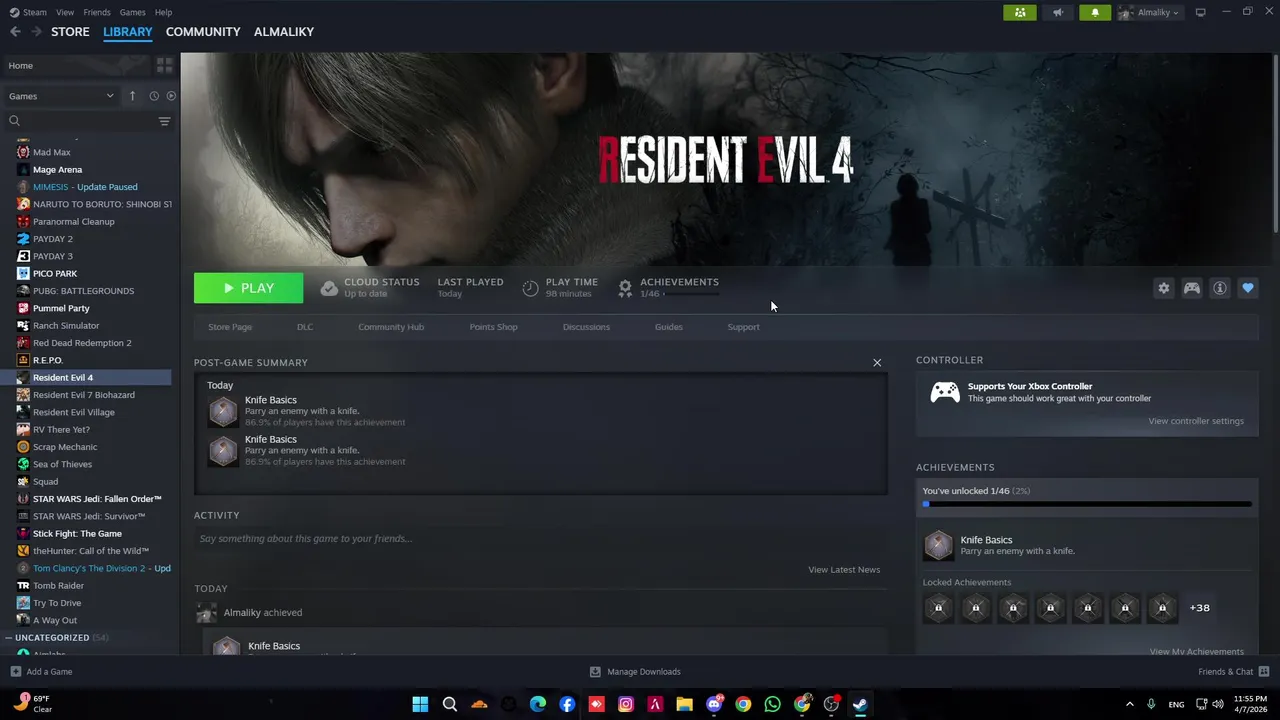Open the Windows Start button
The width and height of the screenshot is (1280, 720).
point(420,704)
